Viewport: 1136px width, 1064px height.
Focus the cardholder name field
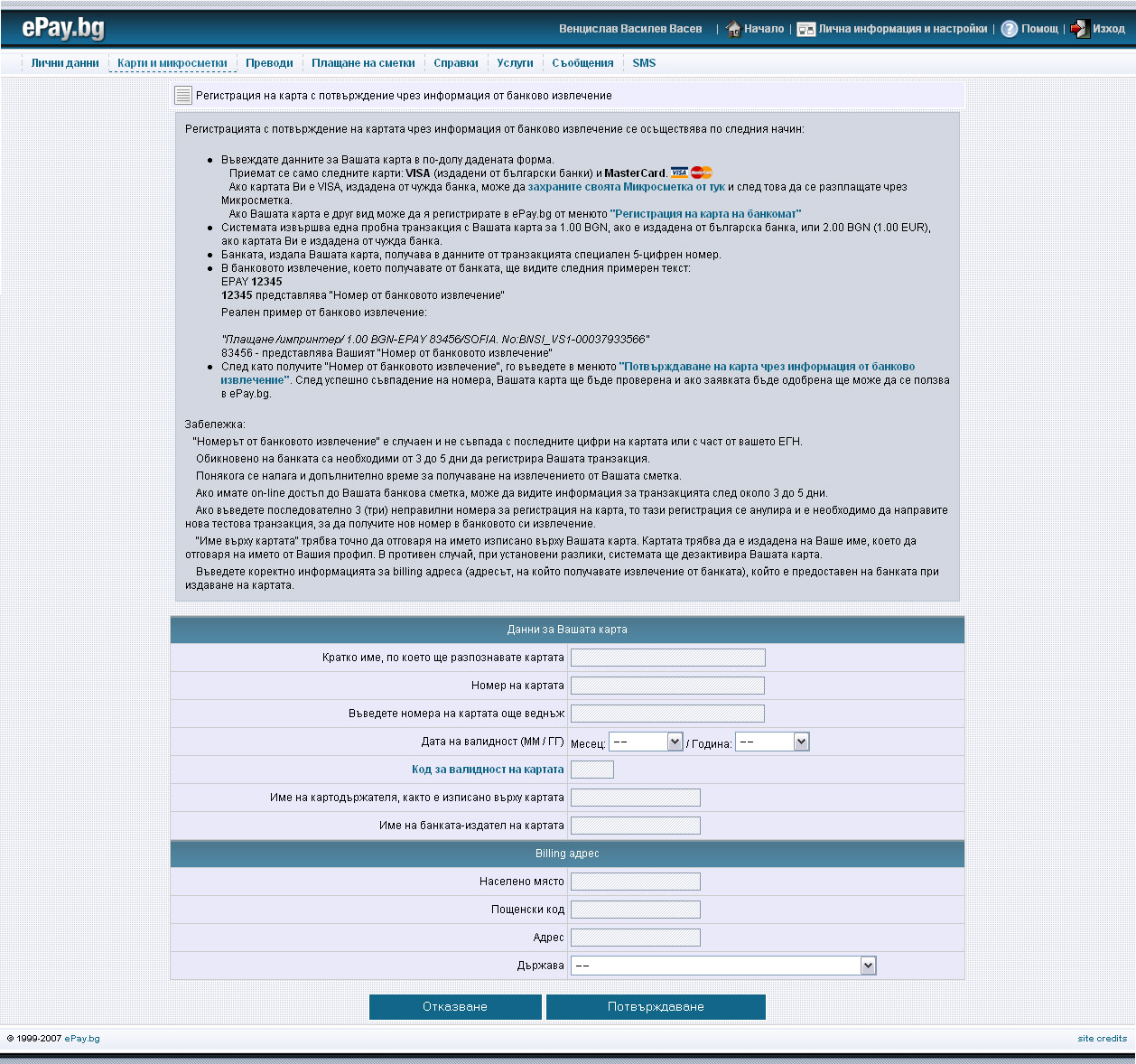coord(636,798)
